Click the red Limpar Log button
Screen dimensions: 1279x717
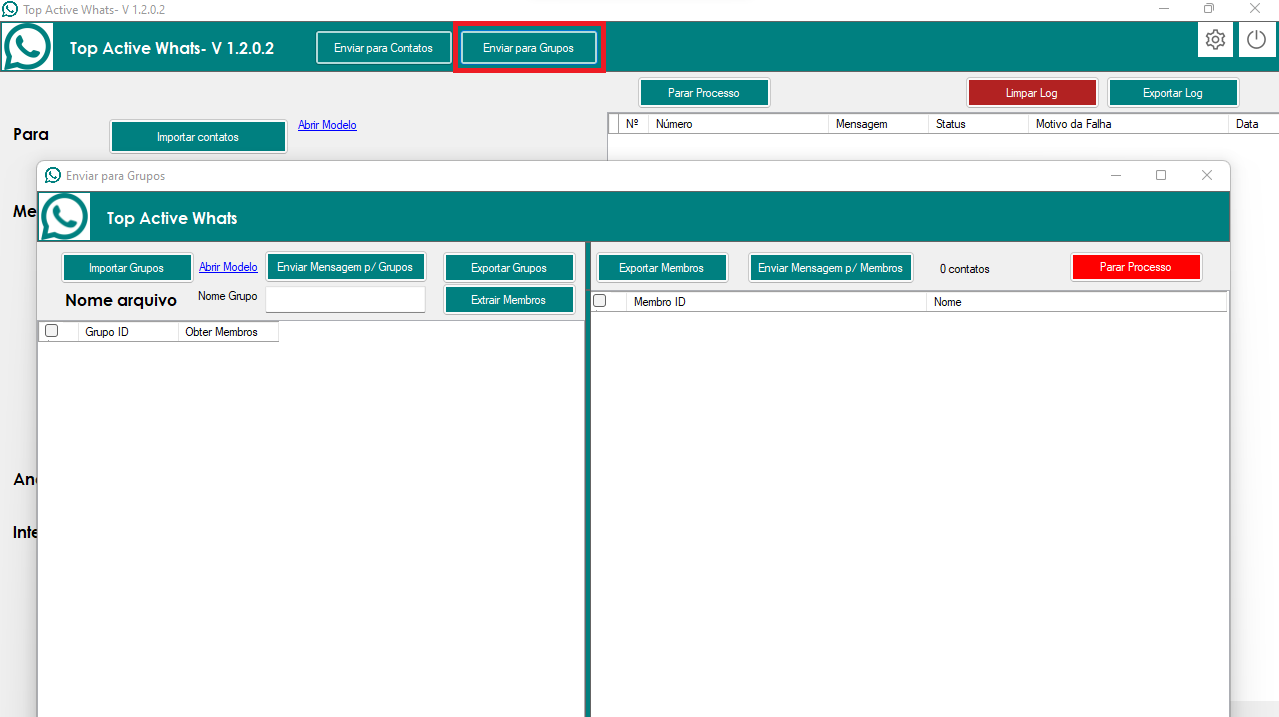(x=1032, y=93)
